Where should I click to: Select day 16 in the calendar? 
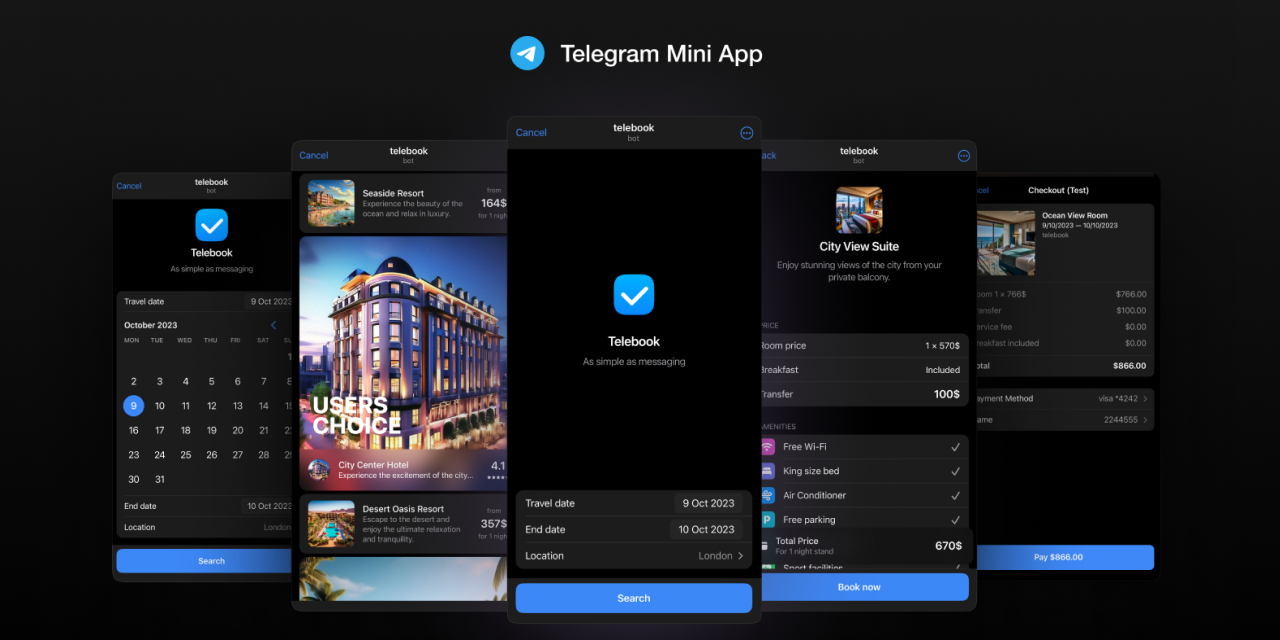click(x=133, y=431)
